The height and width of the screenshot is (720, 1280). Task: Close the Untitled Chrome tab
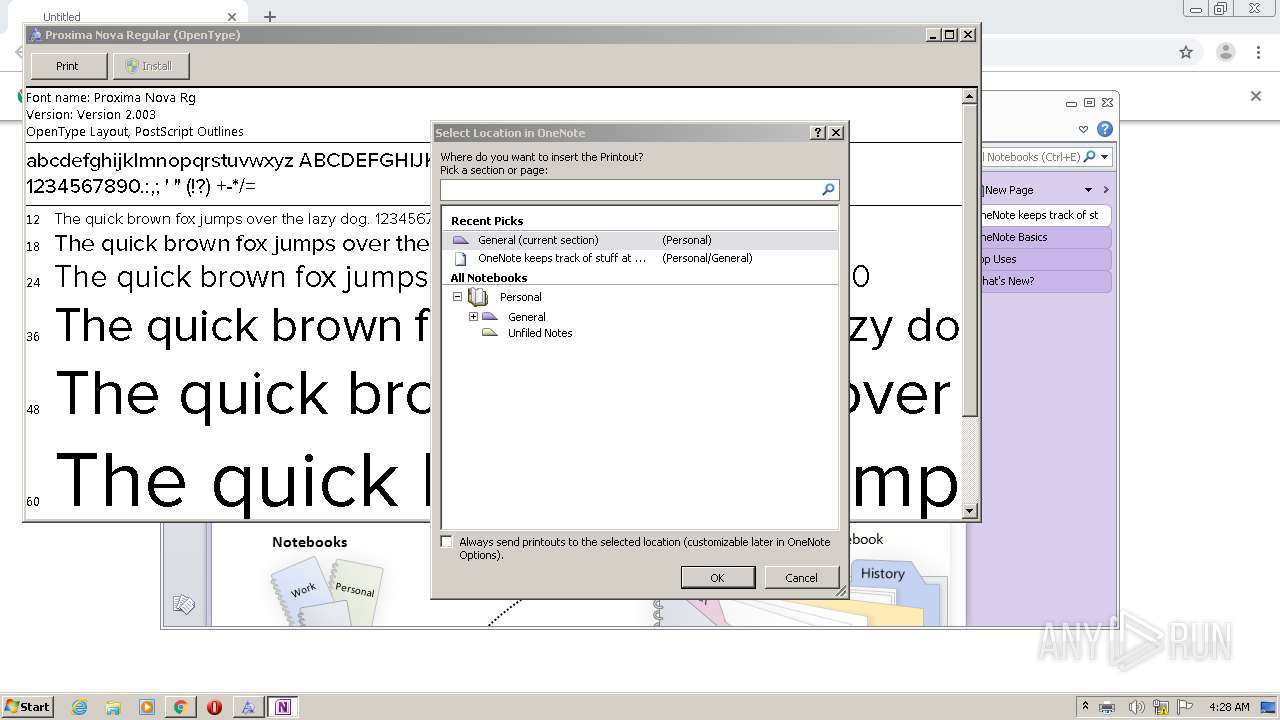(x=232, y=16)
